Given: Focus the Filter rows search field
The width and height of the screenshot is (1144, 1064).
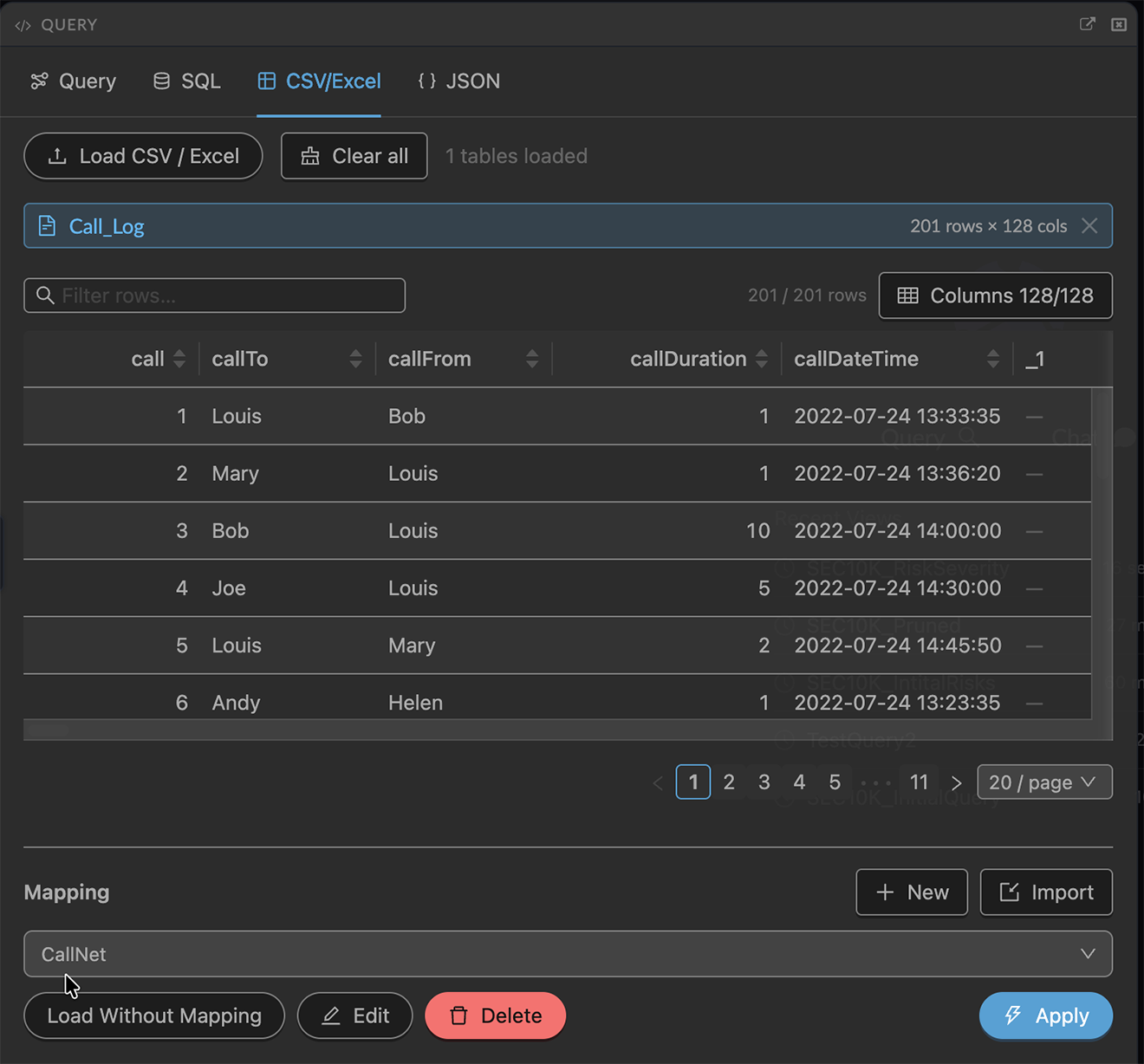Looking at the screenshot, I should point(214,295).
